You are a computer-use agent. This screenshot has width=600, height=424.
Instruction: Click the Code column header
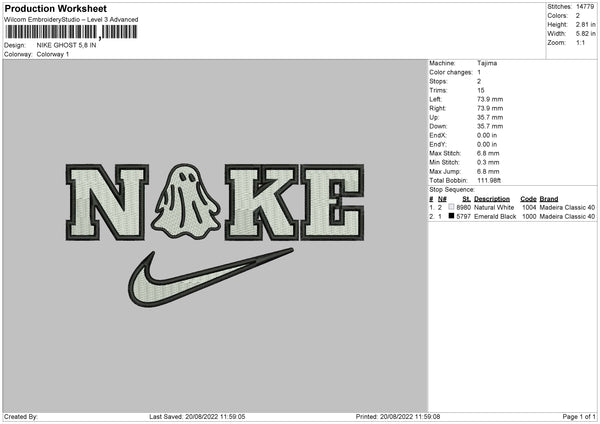click(x=528, y=199)
